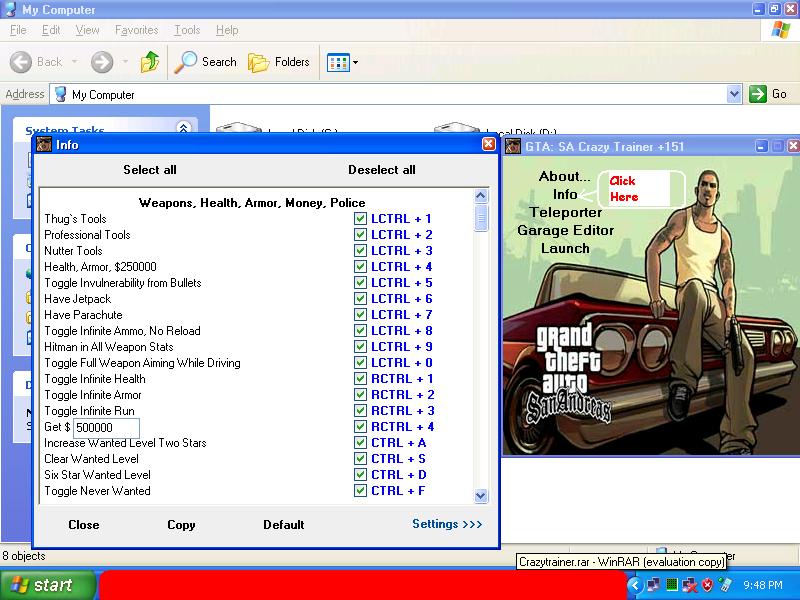Screen dimensions: 800x600
Task: Open the Favorites menu
Action: (x=136, y=31)
